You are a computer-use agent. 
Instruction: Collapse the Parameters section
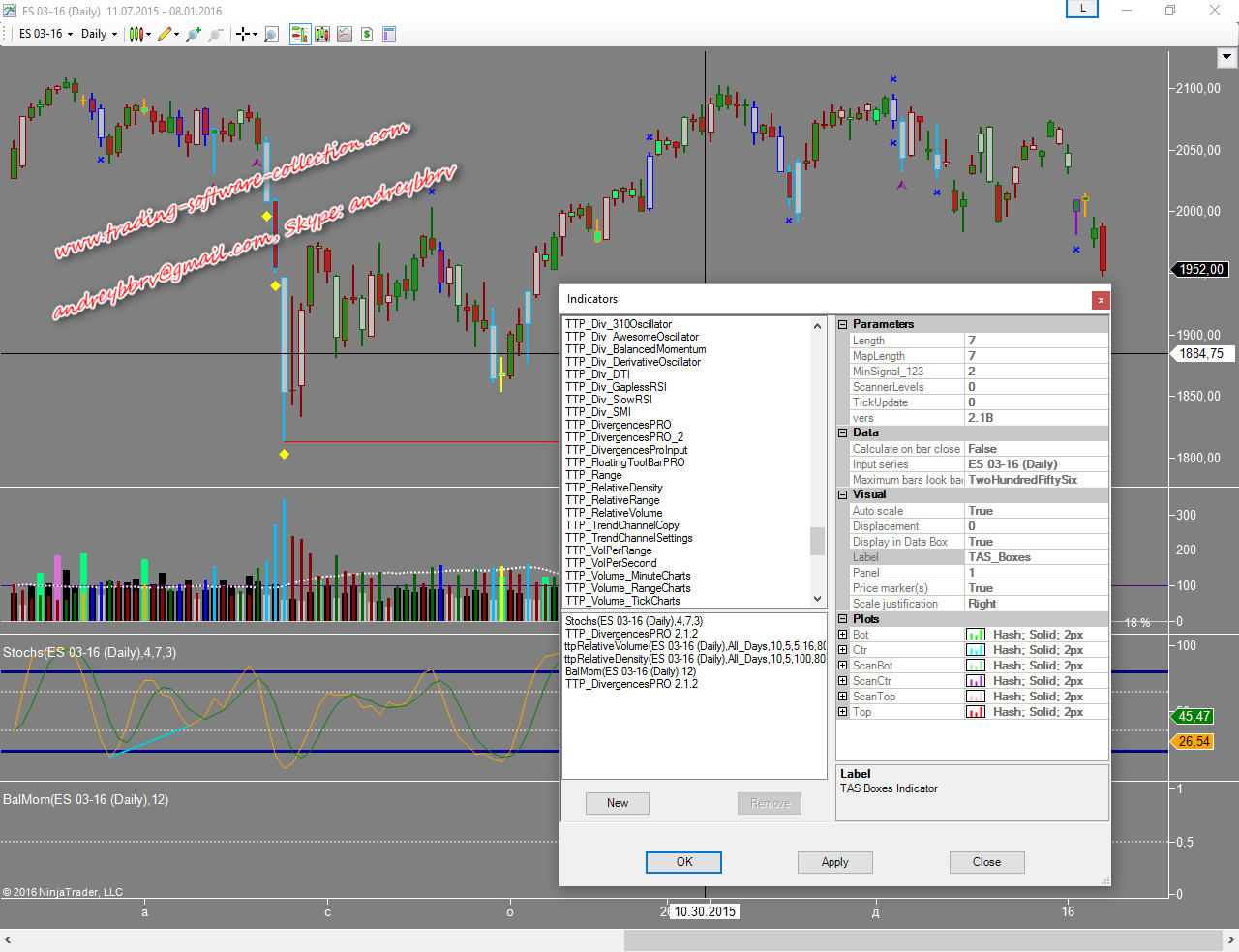pos(842,324)
